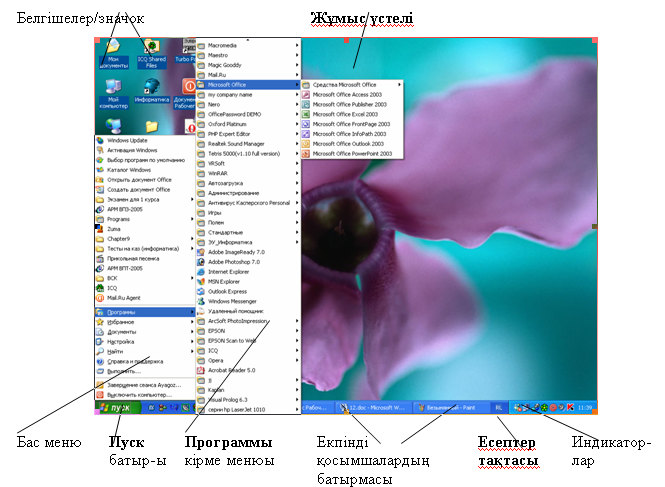The image size is (665, 487).
Task: Launch Internet Explorer from Programs menu
Action: [x=248, y=271]
